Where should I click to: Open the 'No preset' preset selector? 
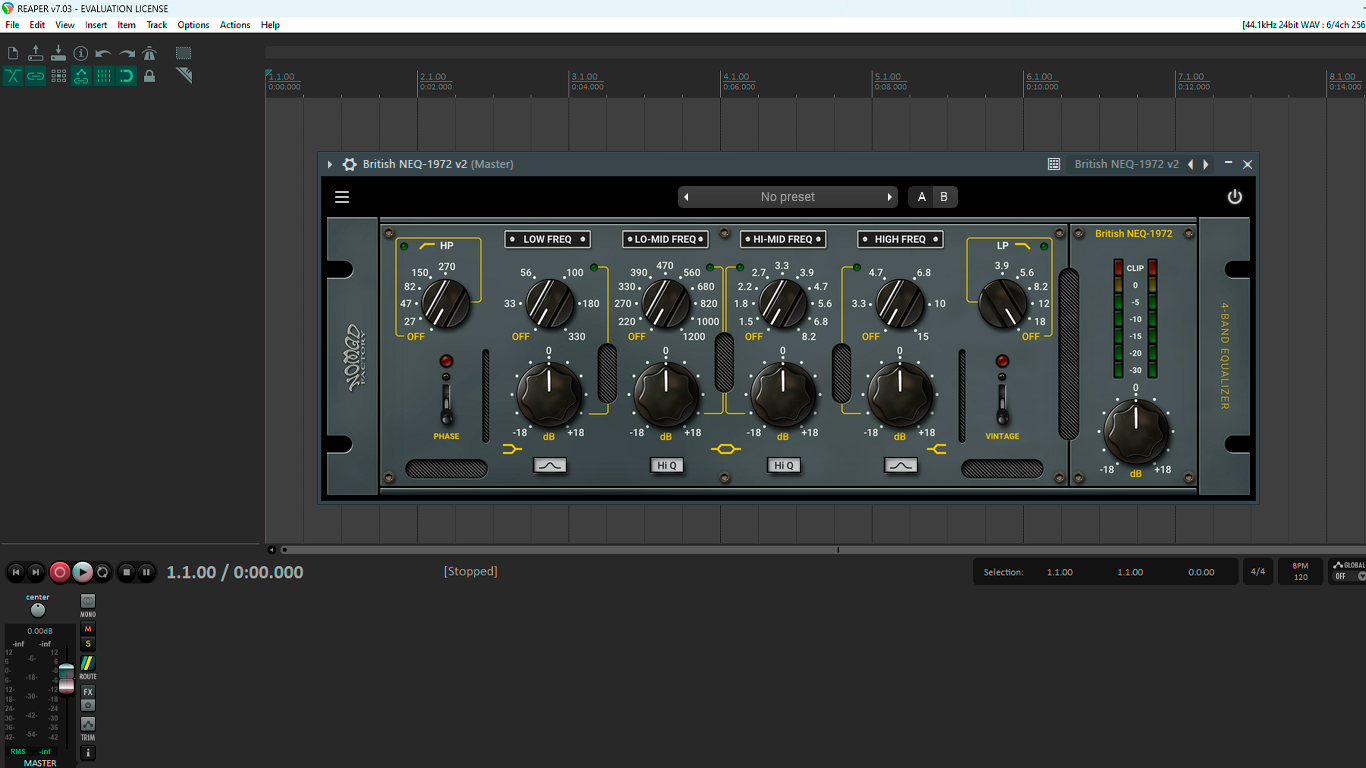click(788, 197)
